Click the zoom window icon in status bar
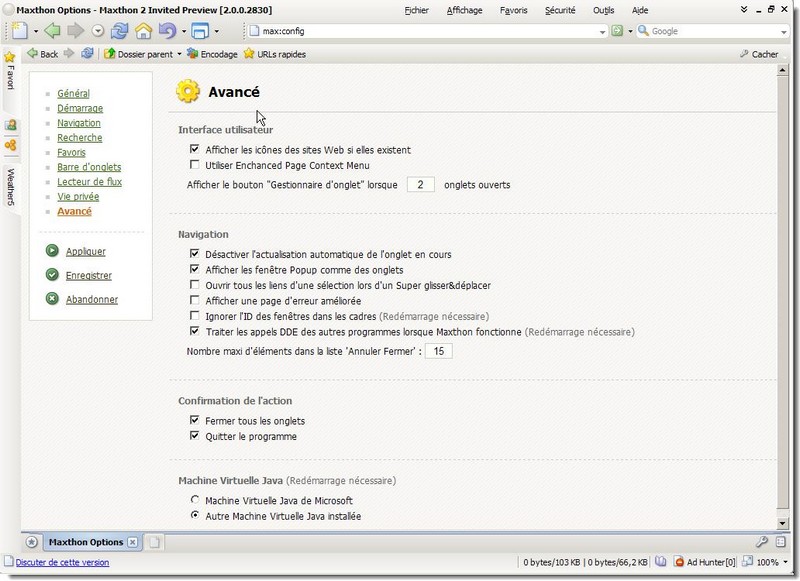This screenshot has height=581, width=800. point(747,561)
